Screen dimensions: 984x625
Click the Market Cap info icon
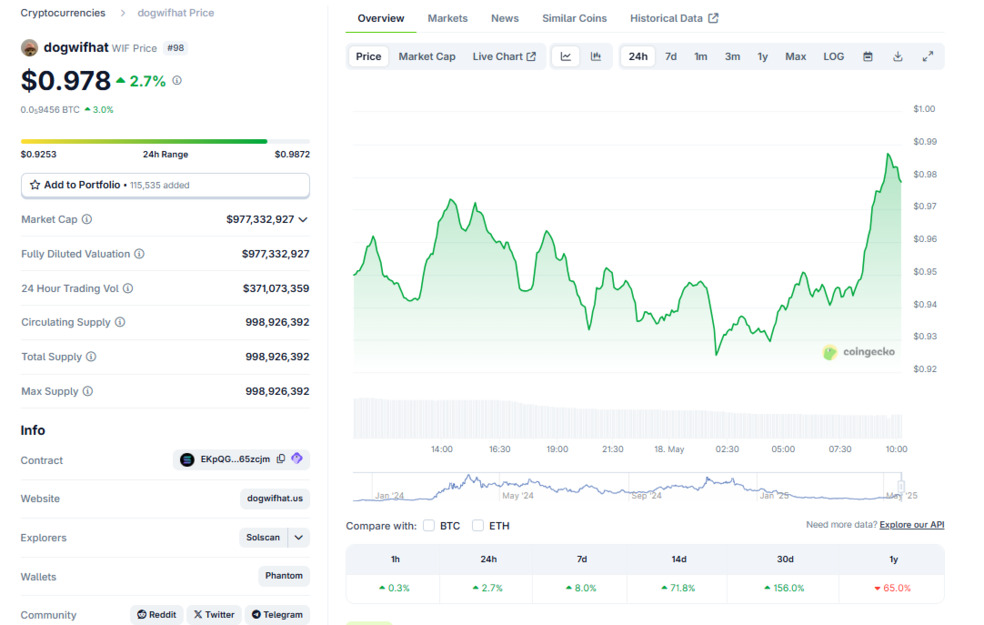pyautogui.click(x=87, y=219)
